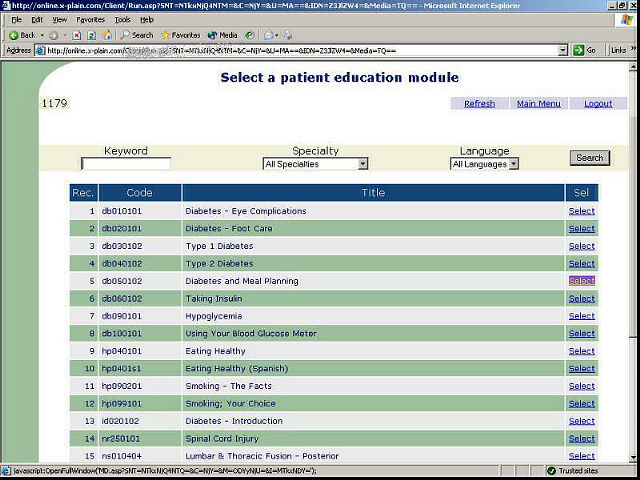Screen dimensions: 640x480
Task: Click the History icon in toolbar
Action: pyautogui.click(x=250, y=35)
